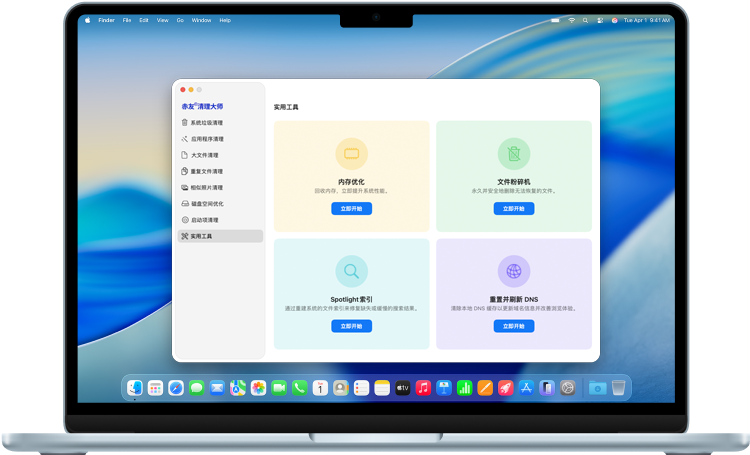Open 重复文件清理 sidebar entry
The height and width of the screenshot is (455, 750).
(206, 171)
